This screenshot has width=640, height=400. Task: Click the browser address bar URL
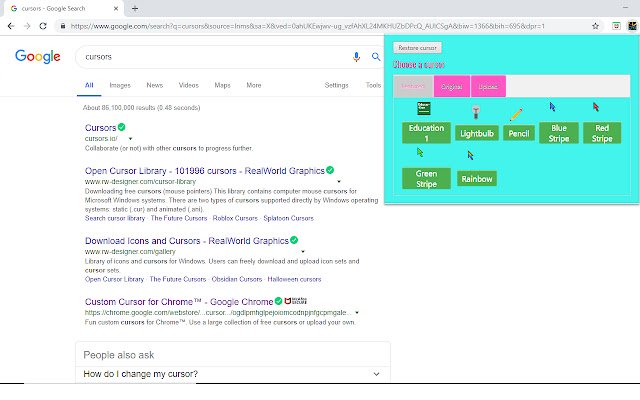(x=307, y=26)
